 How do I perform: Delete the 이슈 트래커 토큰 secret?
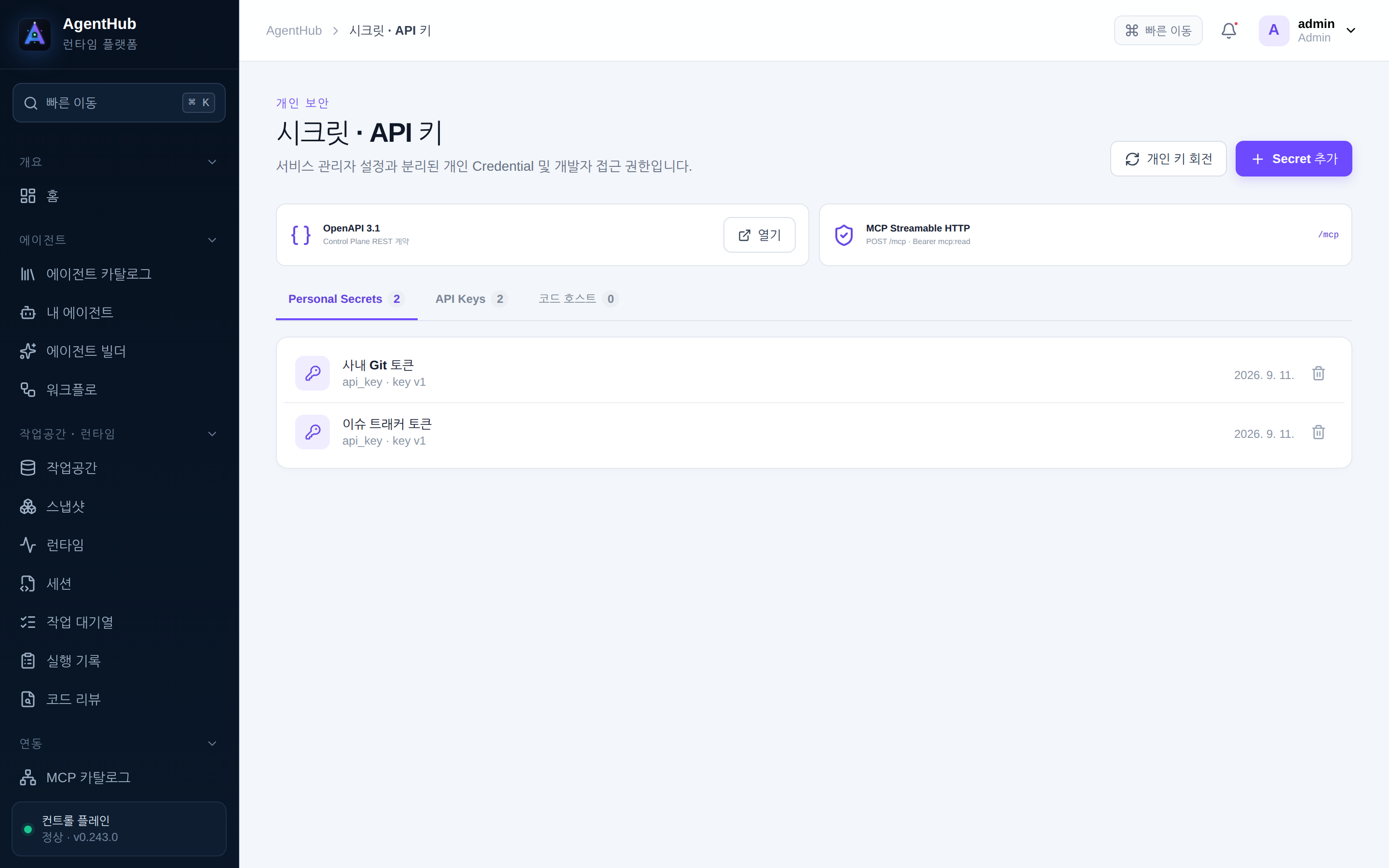coord(1319,432)
